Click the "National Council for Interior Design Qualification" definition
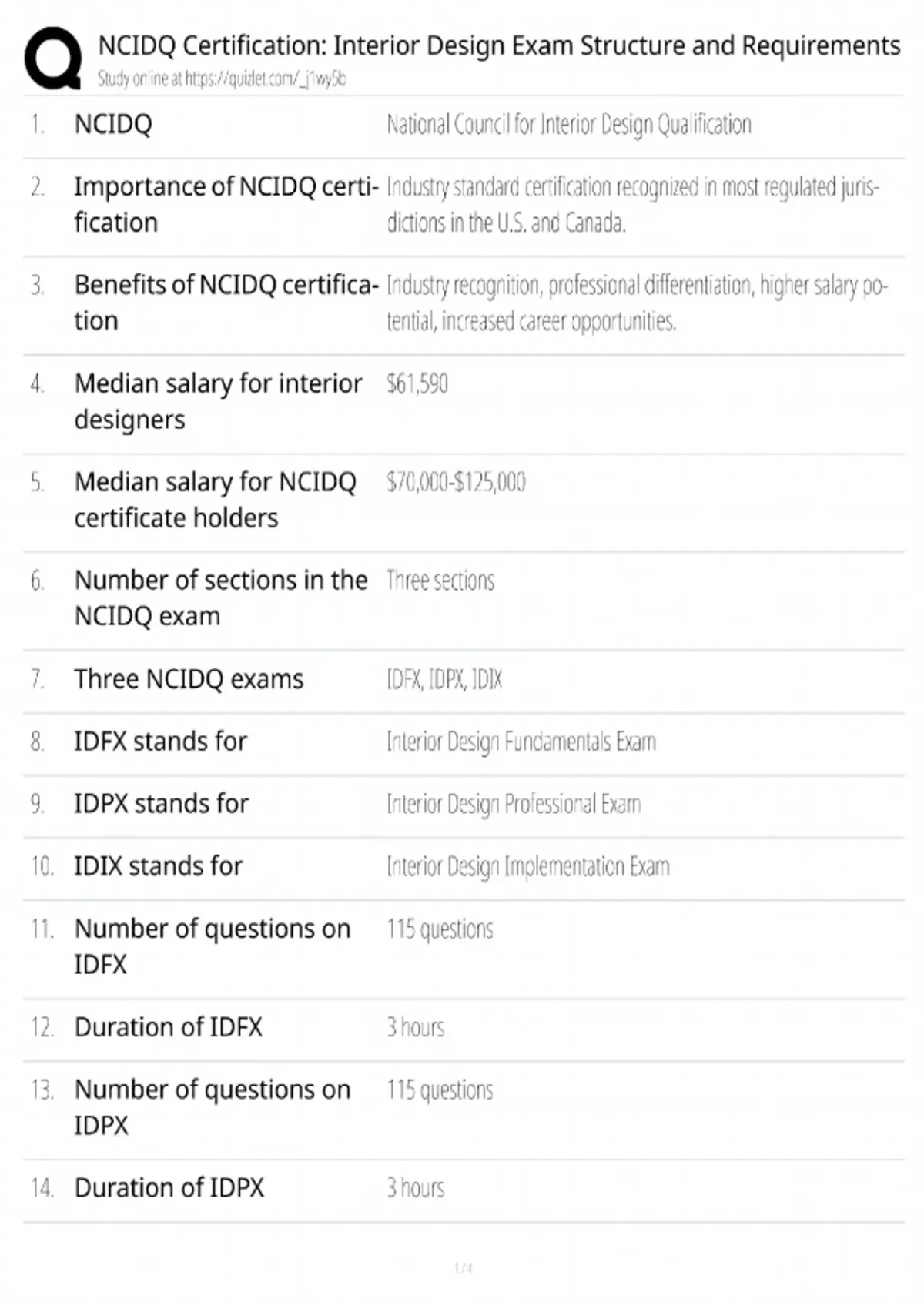 click(568, 124)
